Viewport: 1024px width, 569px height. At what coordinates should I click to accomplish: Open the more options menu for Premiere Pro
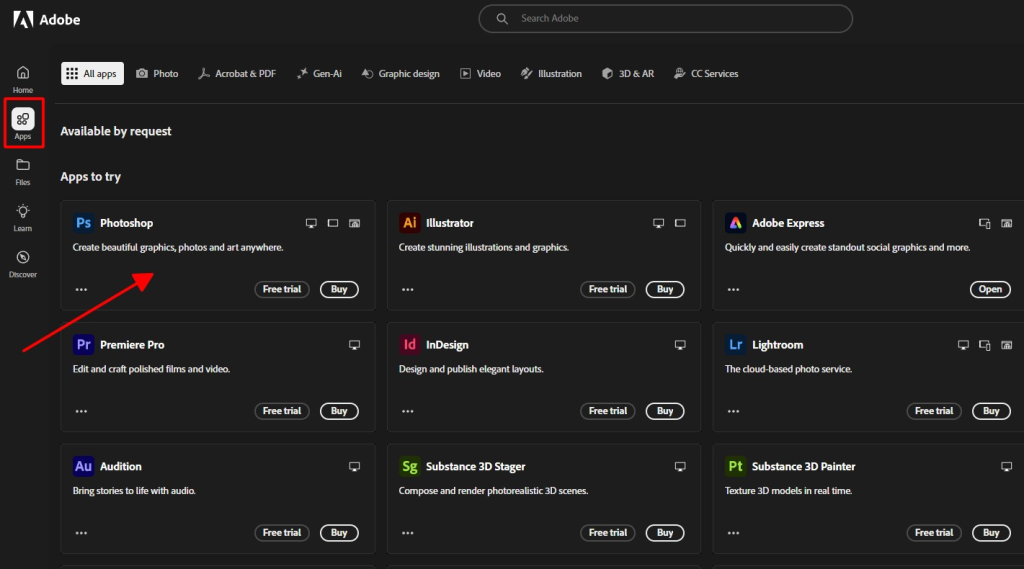click(x=81, y=411)
